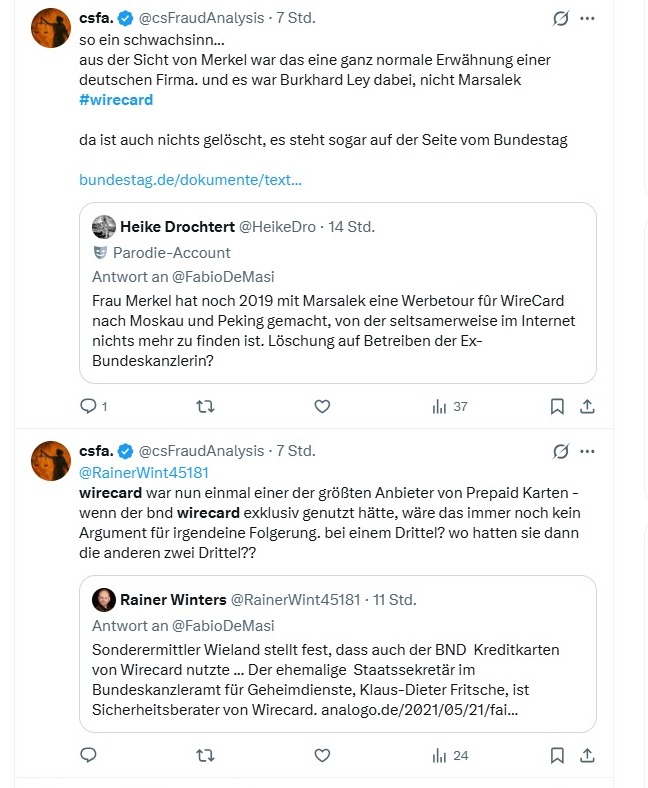View analytics showing 37 views
648x788 pixels.
449,406
